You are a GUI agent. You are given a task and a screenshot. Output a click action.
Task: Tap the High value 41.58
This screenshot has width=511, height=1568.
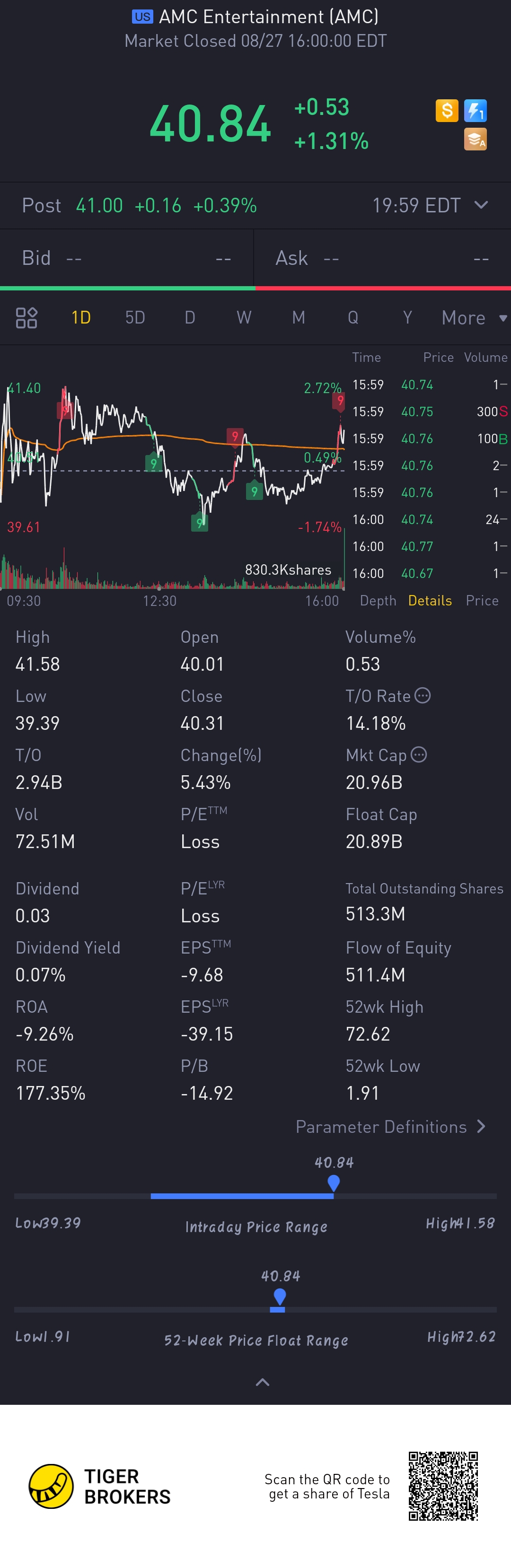point(38,664)
